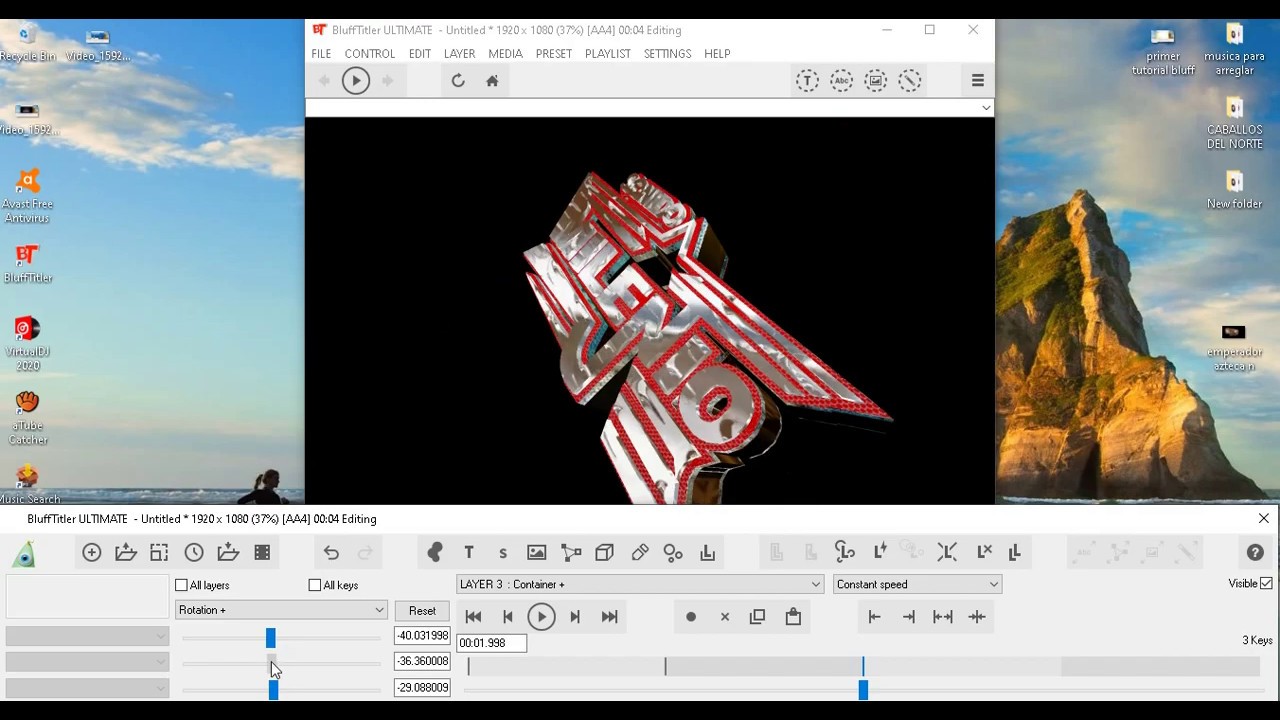Click the home icon in the preview toolbar
The image size is (1280, 720).
click(x=492, y=81)
